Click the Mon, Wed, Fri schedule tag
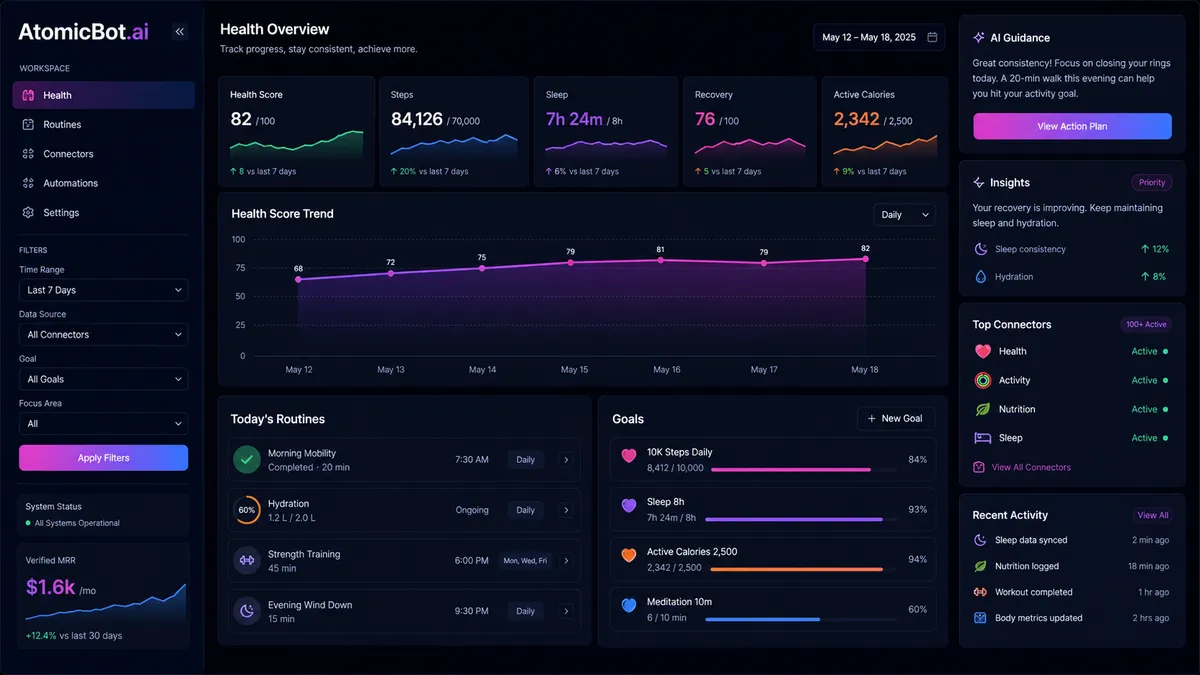Screen dimensions: 1200x675 point(525,561)
